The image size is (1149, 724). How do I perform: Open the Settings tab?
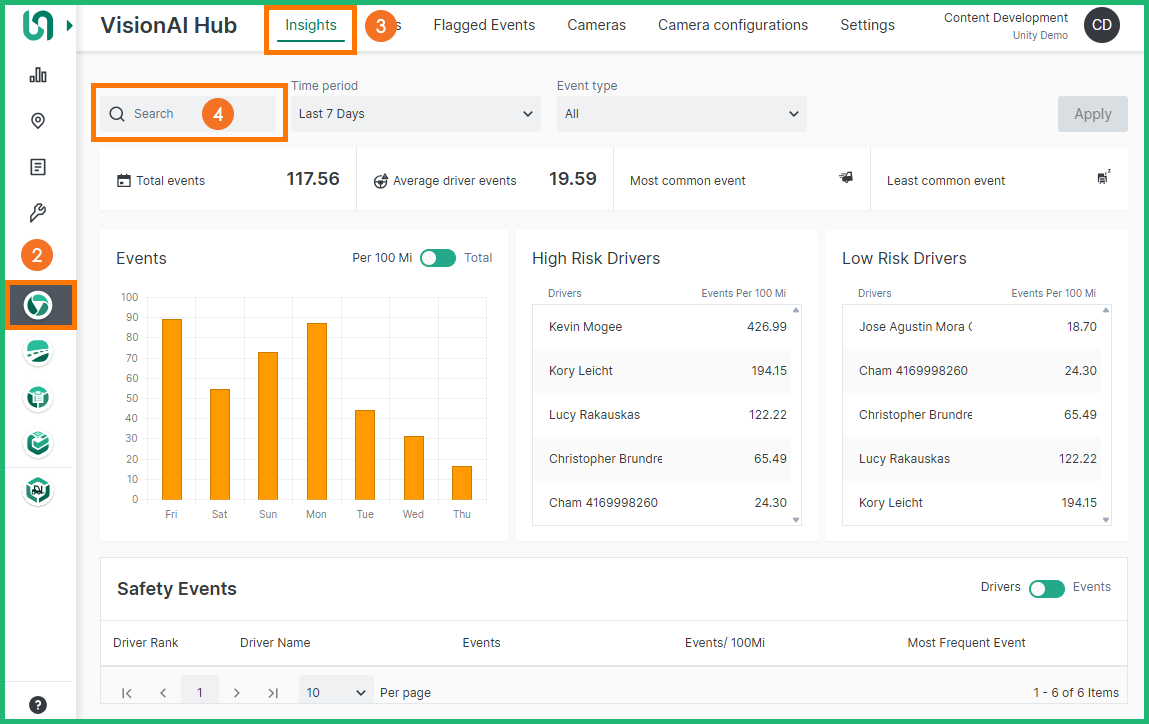click(x=867, y=25)
